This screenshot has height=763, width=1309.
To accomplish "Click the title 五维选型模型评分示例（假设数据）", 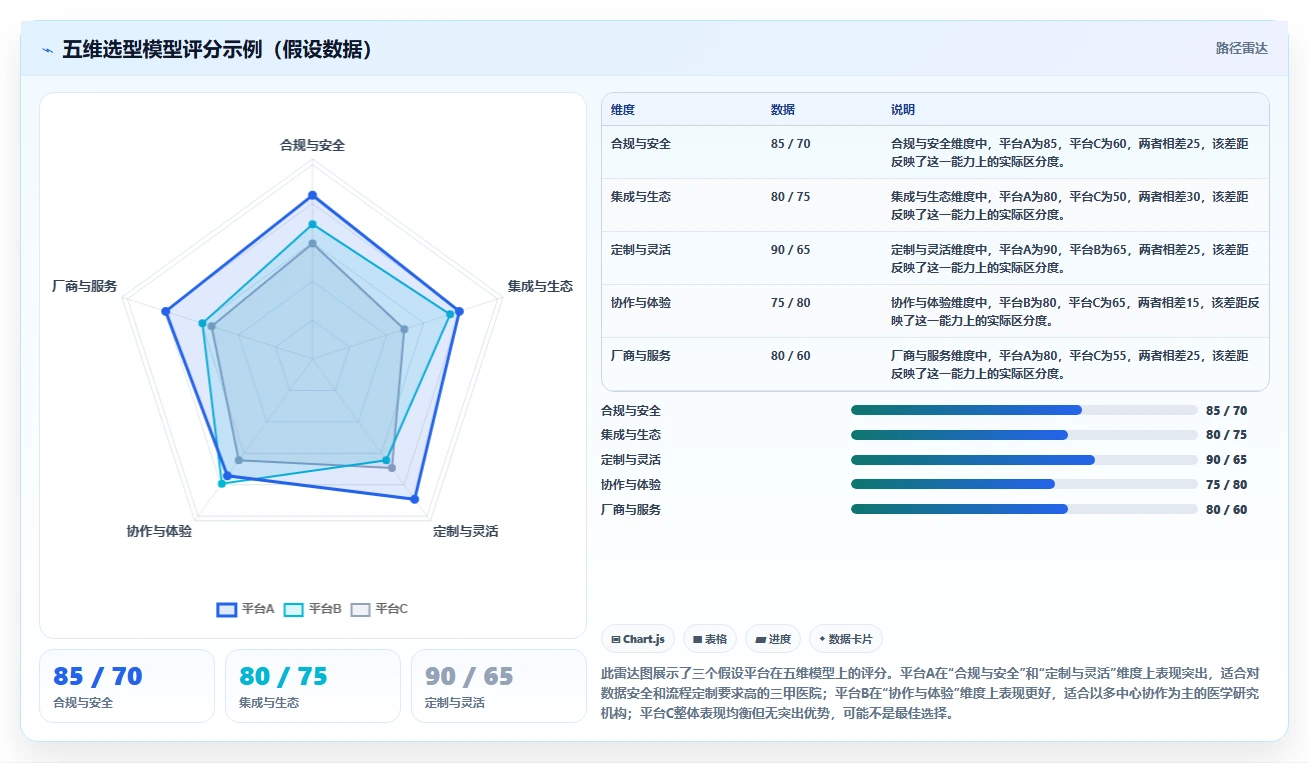I will click(x=218, y=50).
